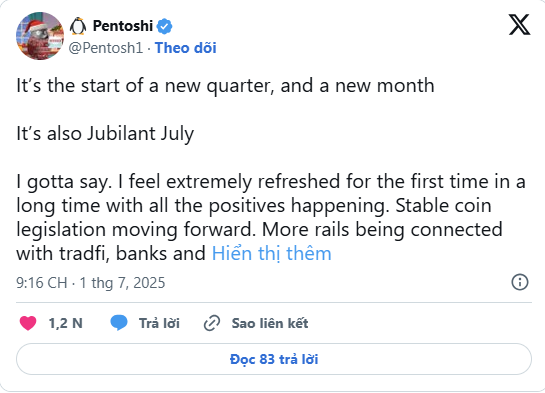
Task: Click the date 1 thg 7, 2025
Action: click(x=122, y=283)
